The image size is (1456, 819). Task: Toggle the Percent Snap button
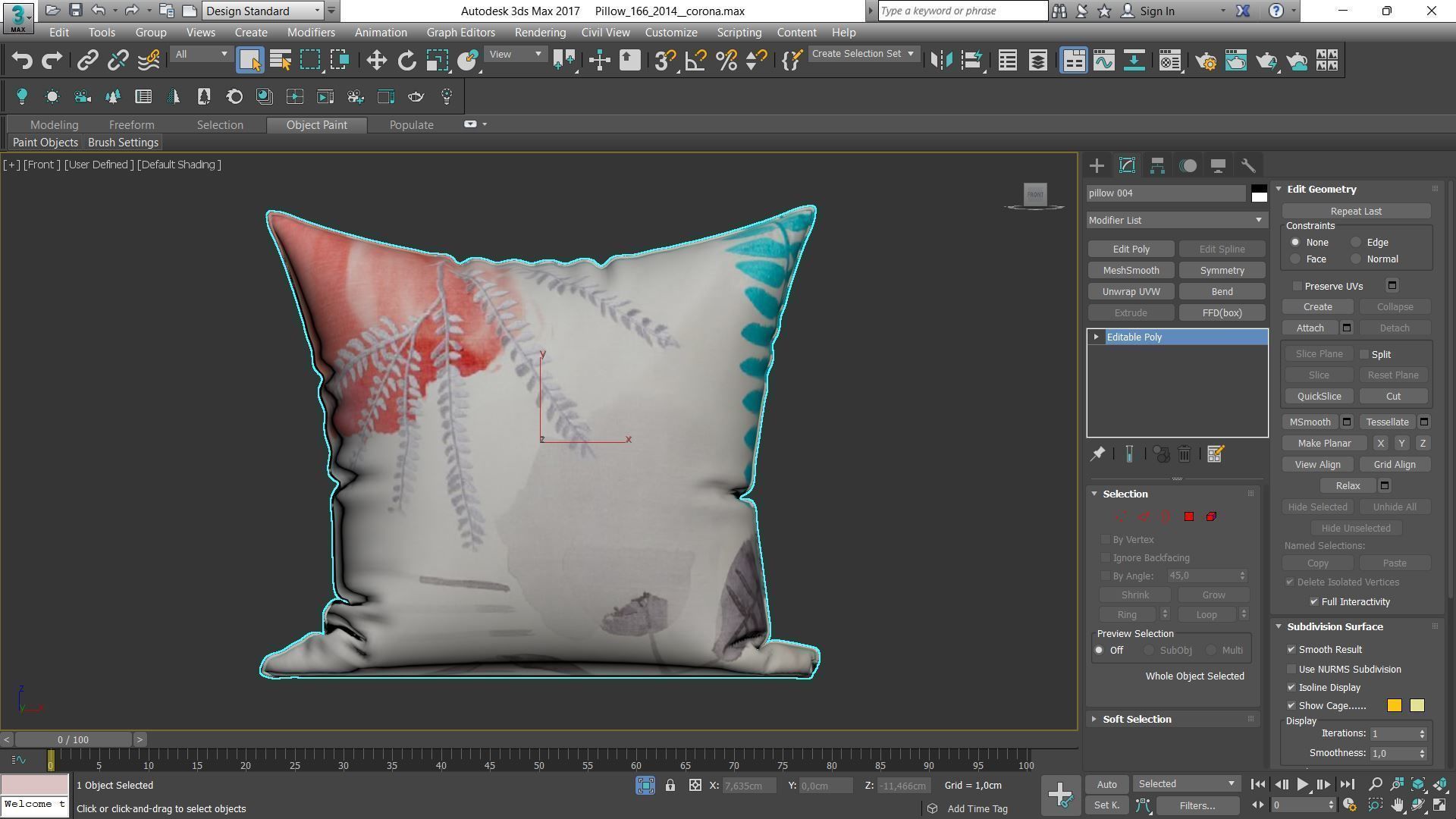tap(726, 61)
